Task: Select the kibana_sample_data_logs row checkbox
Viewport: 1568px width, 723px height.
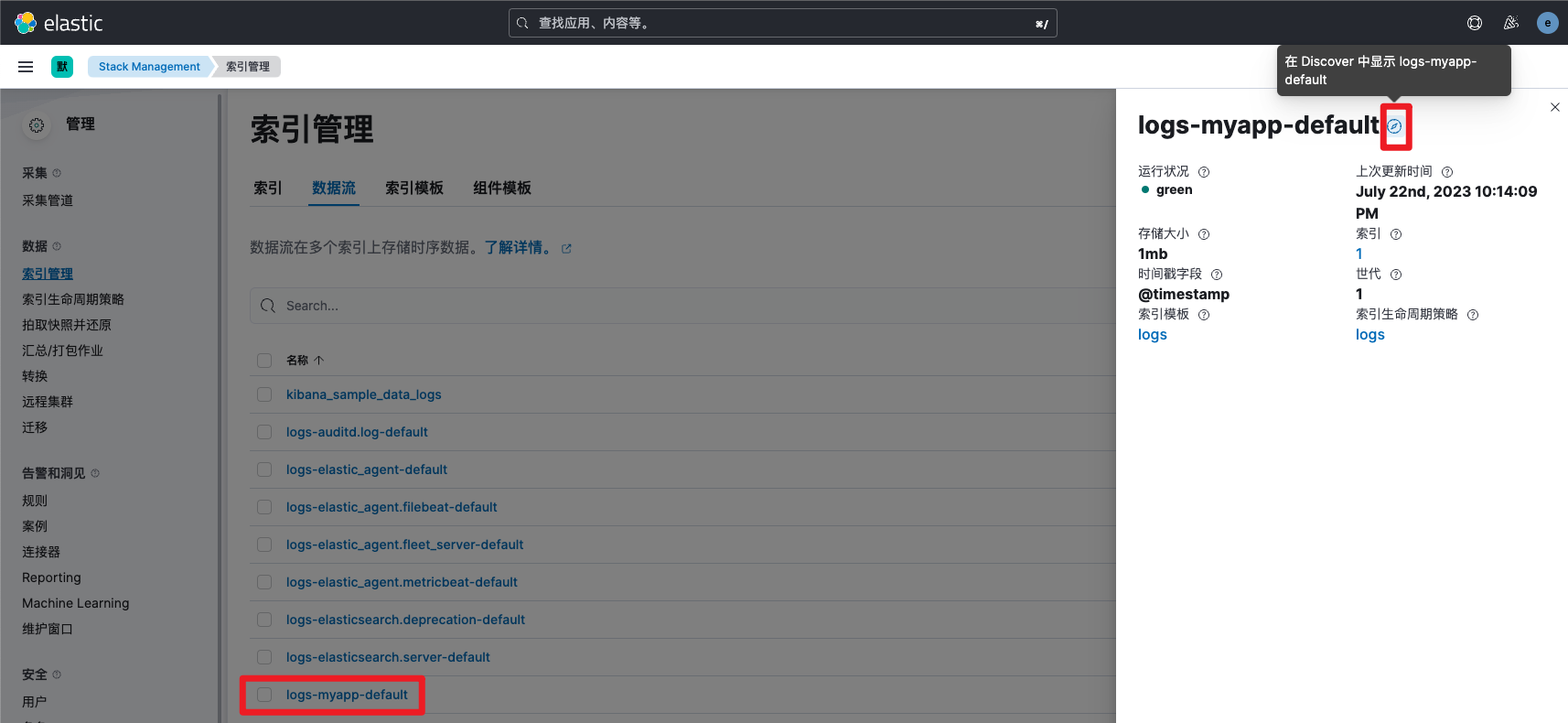Action: tap(264, 394)
